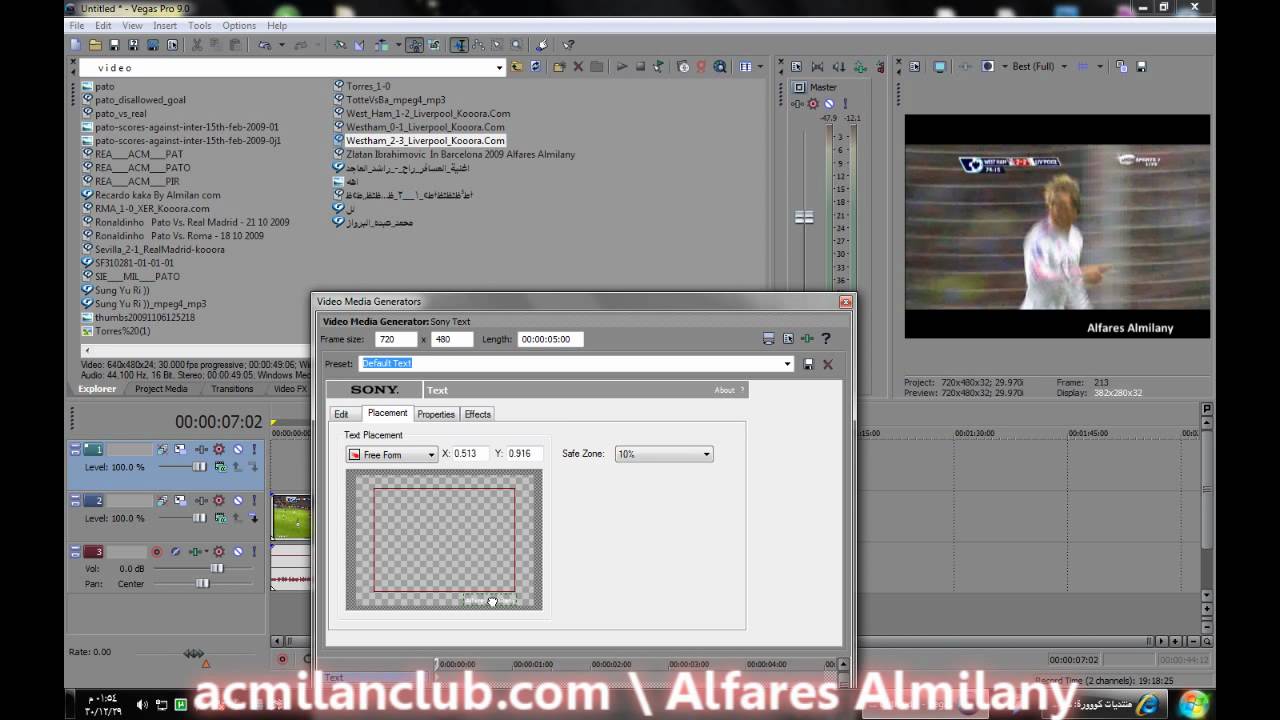Open the Tools menu
Viewport: 1280px width, 720px height.
(x=199, y=25)
